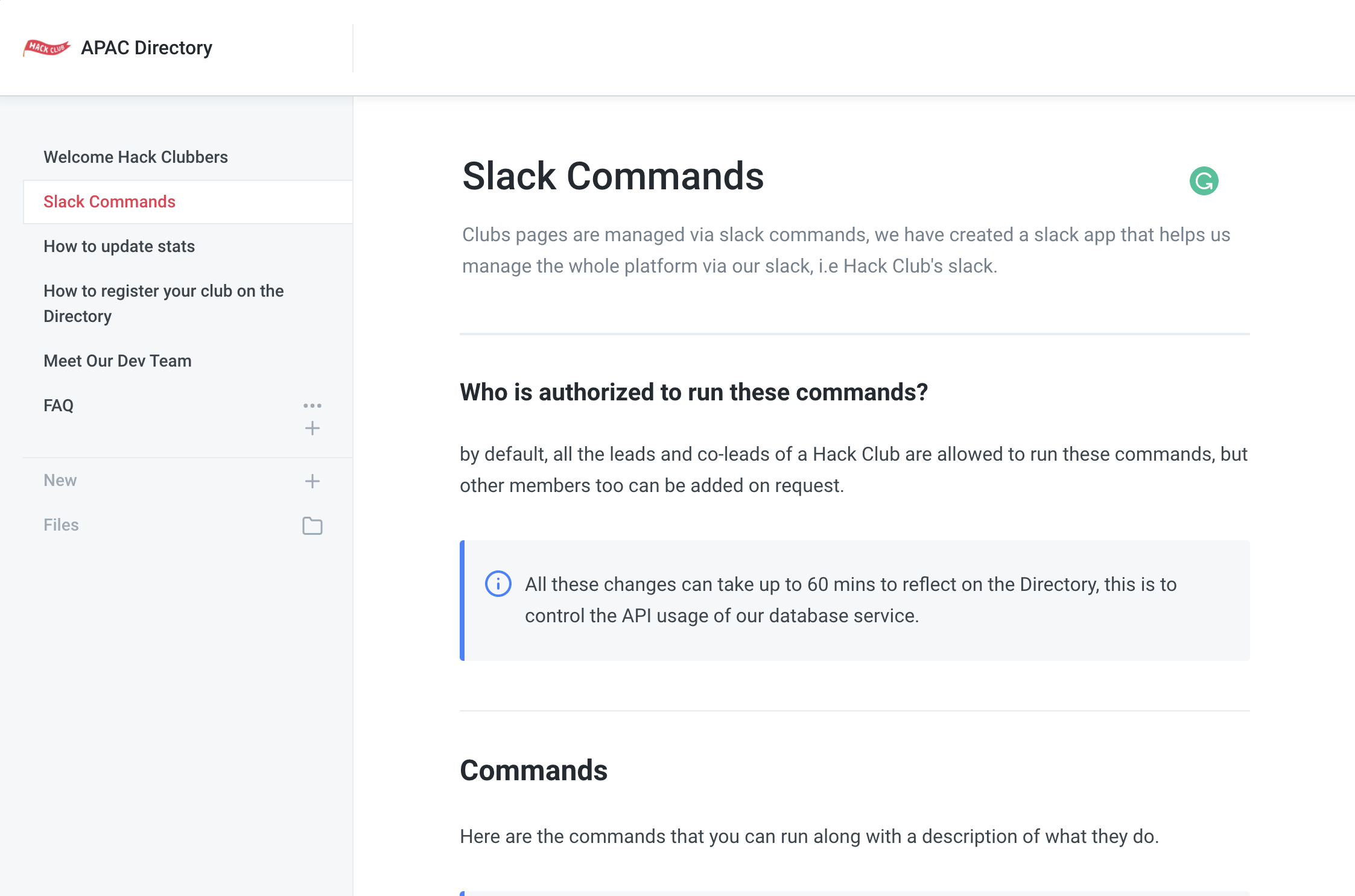
Task: Open the APAC Directory title
Action: point(147,48)
